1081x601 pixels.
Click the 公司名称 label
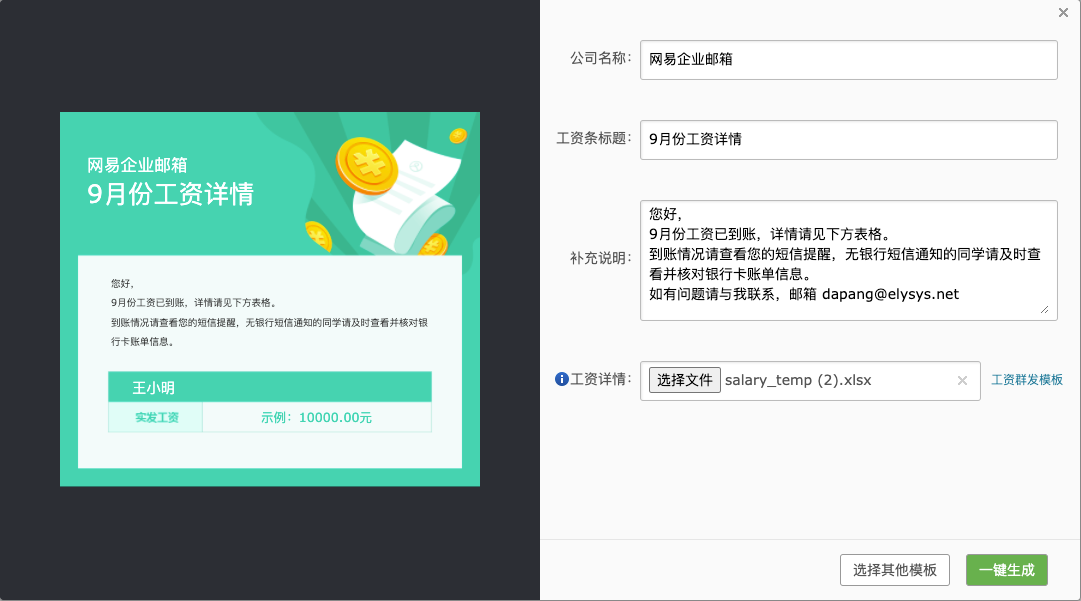600,59
